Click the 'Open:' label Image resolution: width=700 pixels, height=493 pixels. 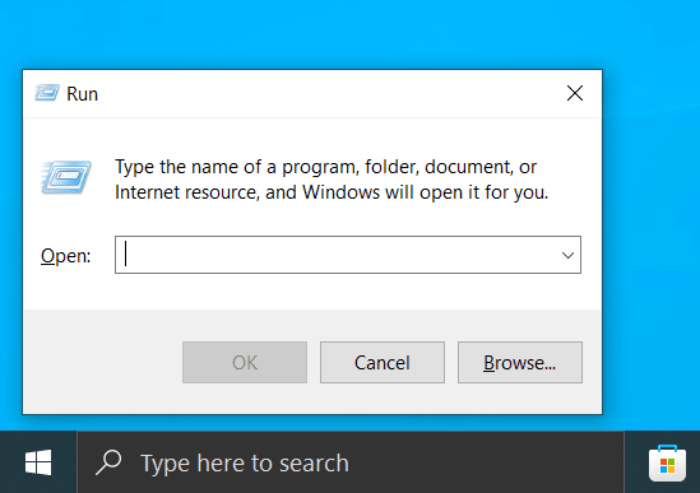click(x=65, y=256)
